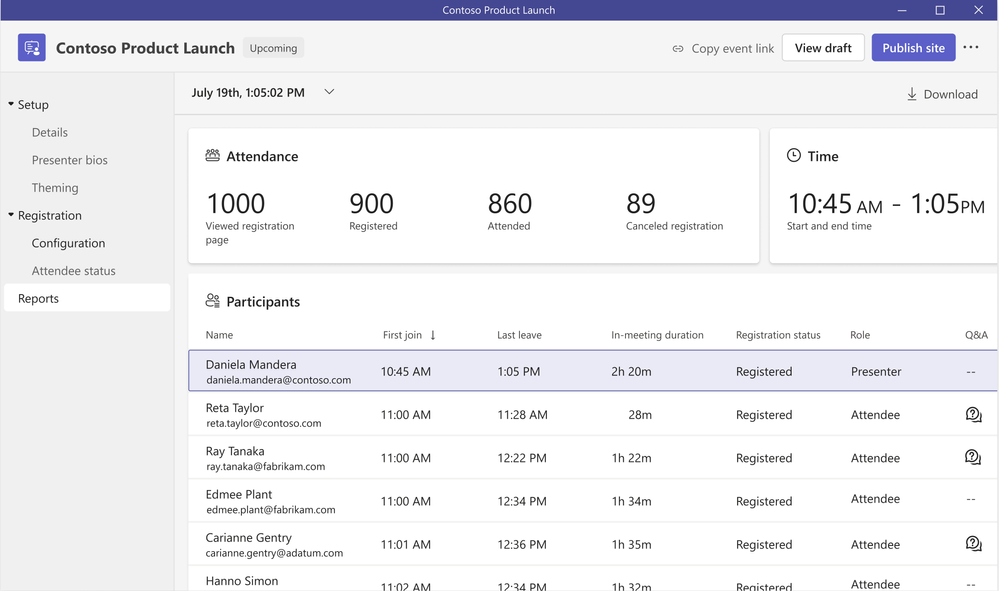Click email carianne.gentry@adatum.com
This screenshot has height=591, width=999.
[275, 553]
